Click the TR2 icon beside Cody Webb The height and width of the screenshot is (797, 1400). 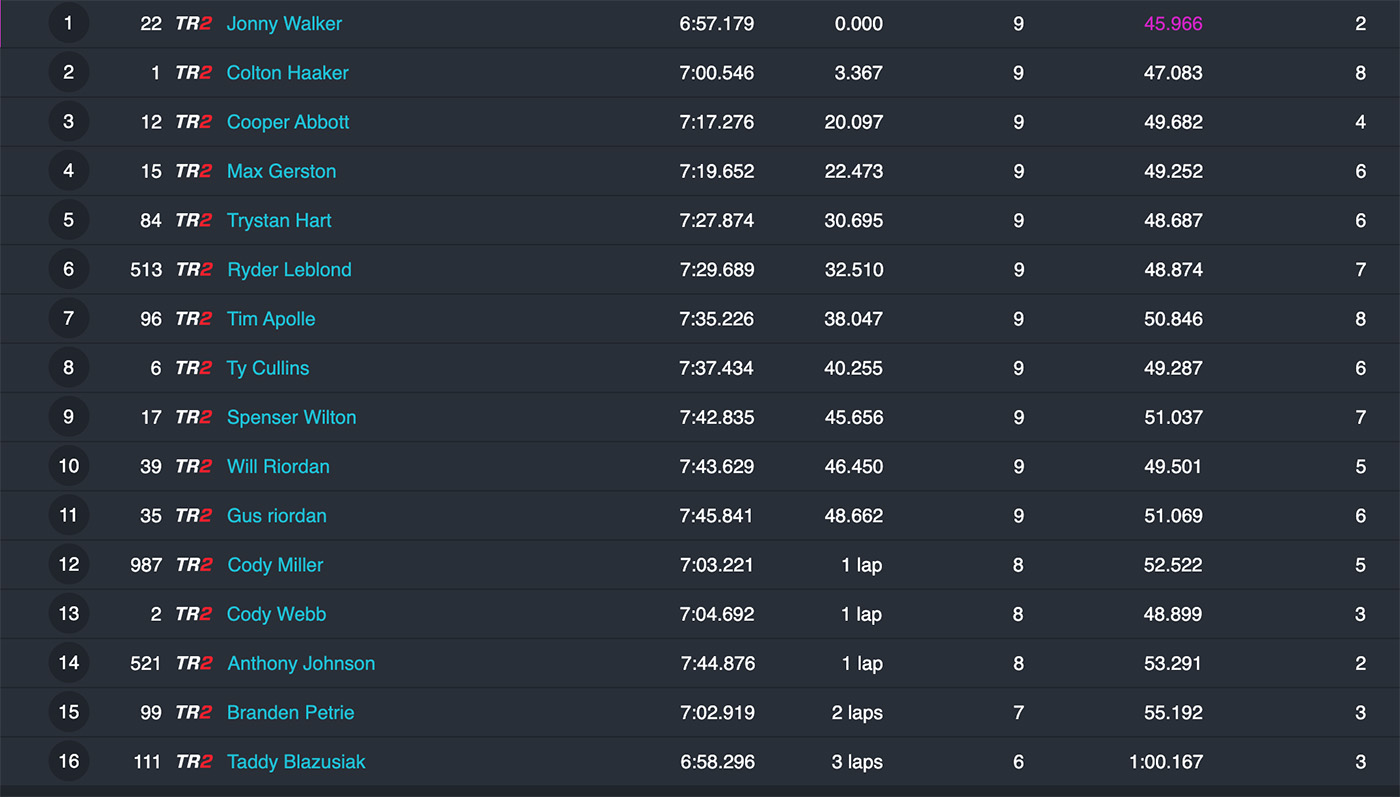click(x=193, y=614)
